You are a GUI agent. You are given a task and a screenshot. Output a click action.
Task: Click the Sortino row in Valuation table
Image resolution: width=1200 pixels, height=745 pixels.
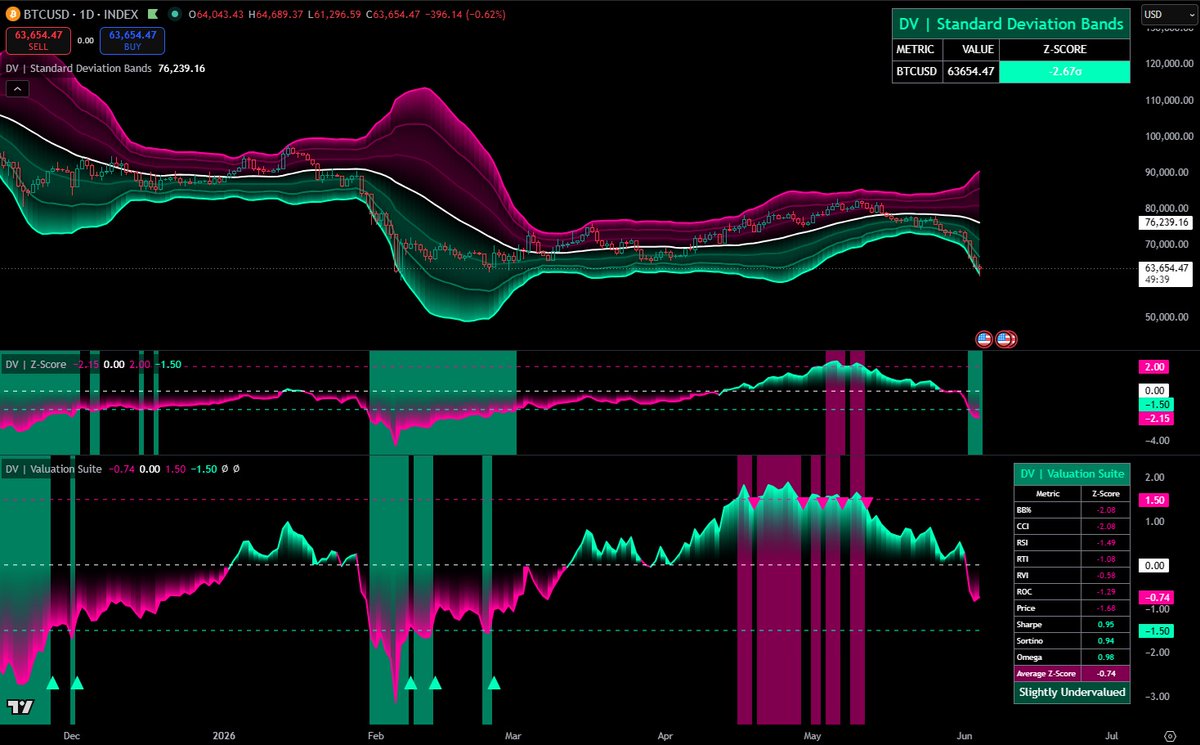click(x=1072, y=640)
